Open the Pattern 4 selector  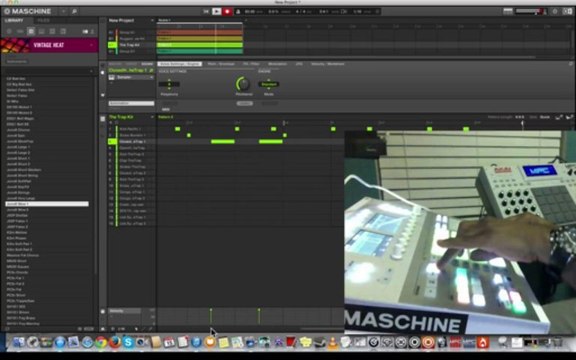pos(166,117)
